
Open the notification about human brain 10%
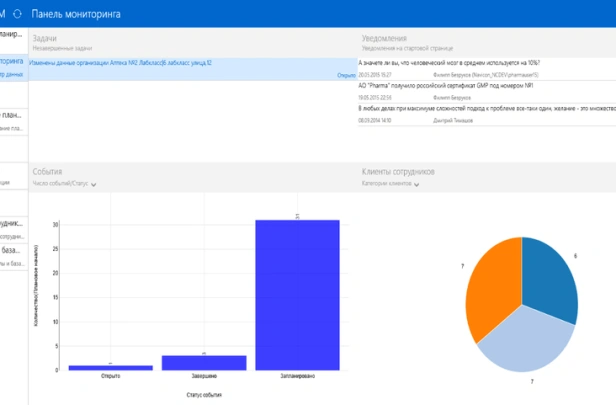pyautogui.click(x=449, y=62)
